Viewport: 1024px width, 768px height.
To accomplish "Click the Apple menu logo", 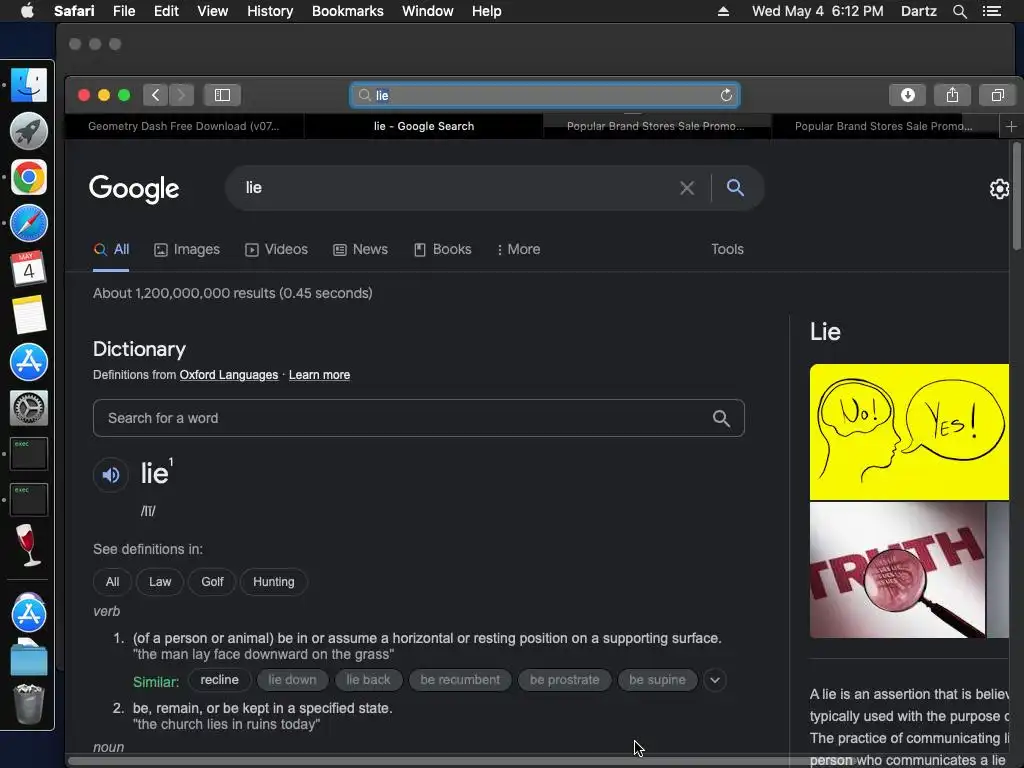I will click(27, 11).
